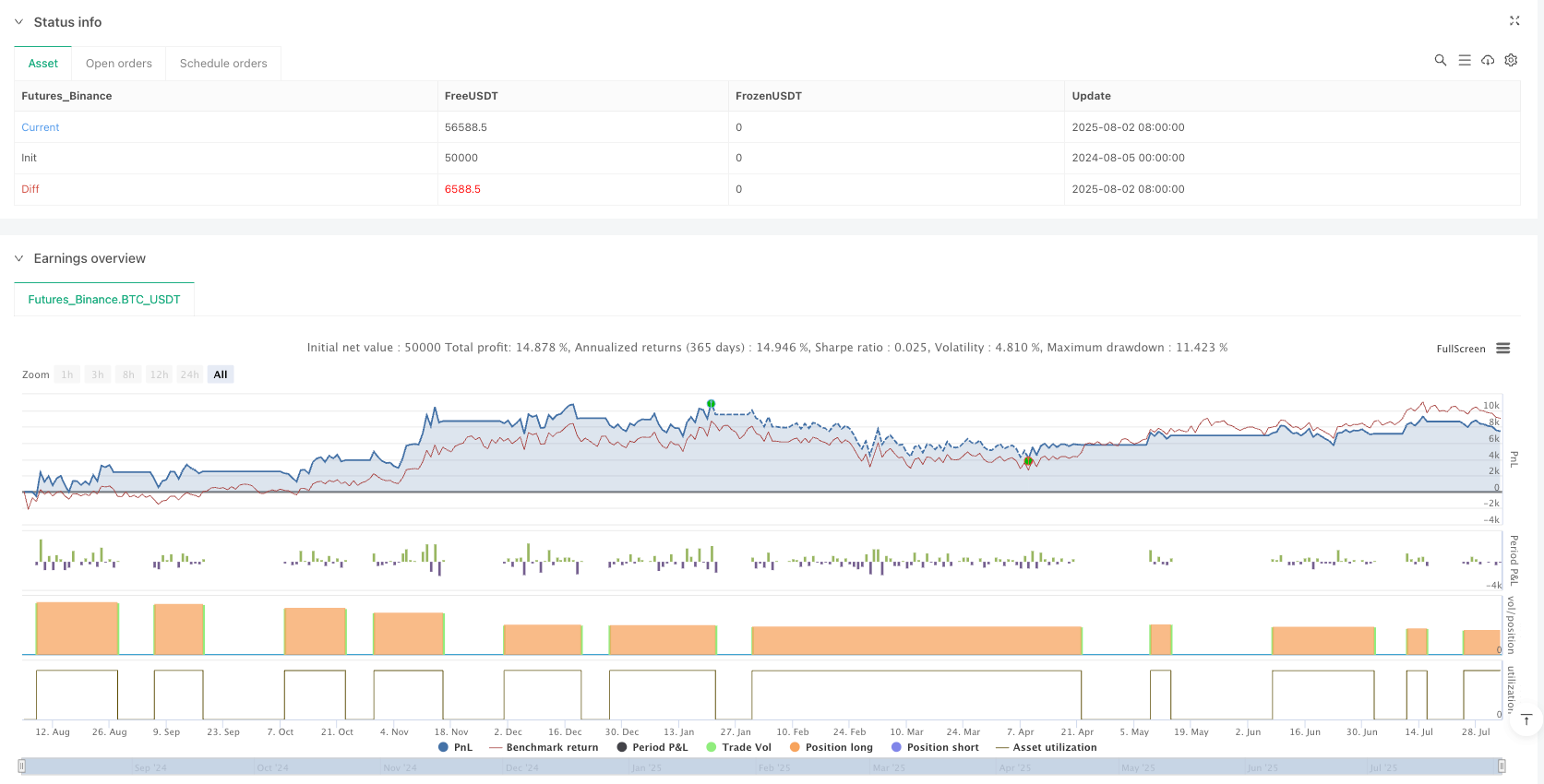Open the Schedule orders tab

click(223, 64)
